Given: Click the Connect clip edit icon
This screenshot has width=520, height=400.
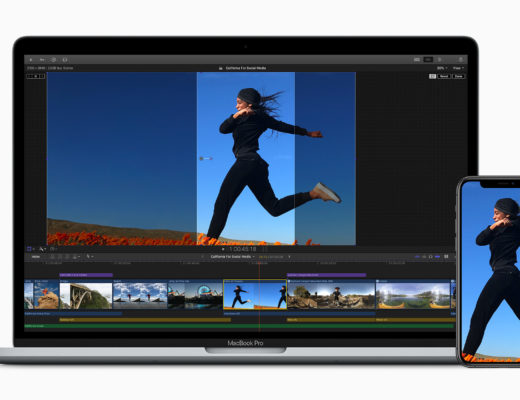Looking at the screenshot, I should [x=52, y=257].
